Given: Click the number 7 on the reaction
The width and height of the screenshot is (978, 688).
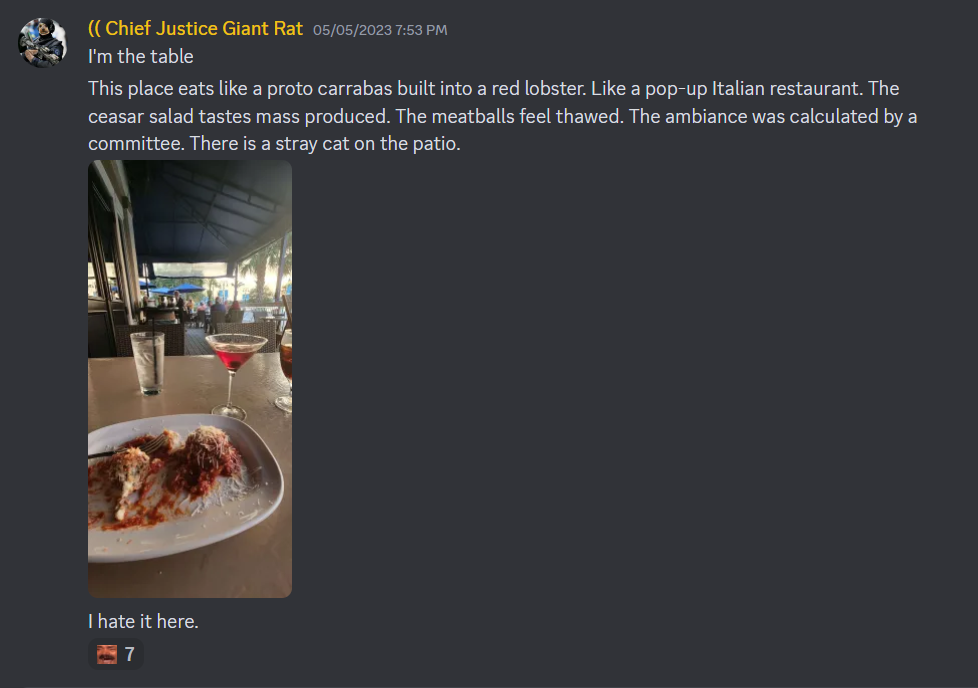Looking at the screenshot, I should (130, 654).
